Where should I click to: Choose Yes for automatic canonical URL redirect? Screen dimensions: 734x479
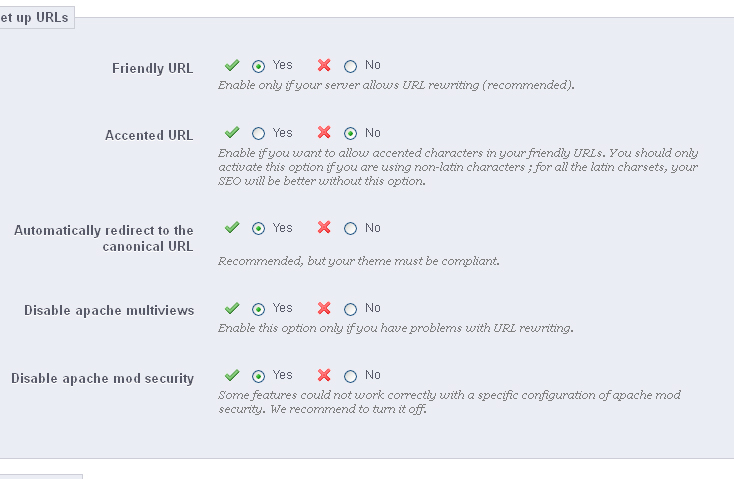259,229
